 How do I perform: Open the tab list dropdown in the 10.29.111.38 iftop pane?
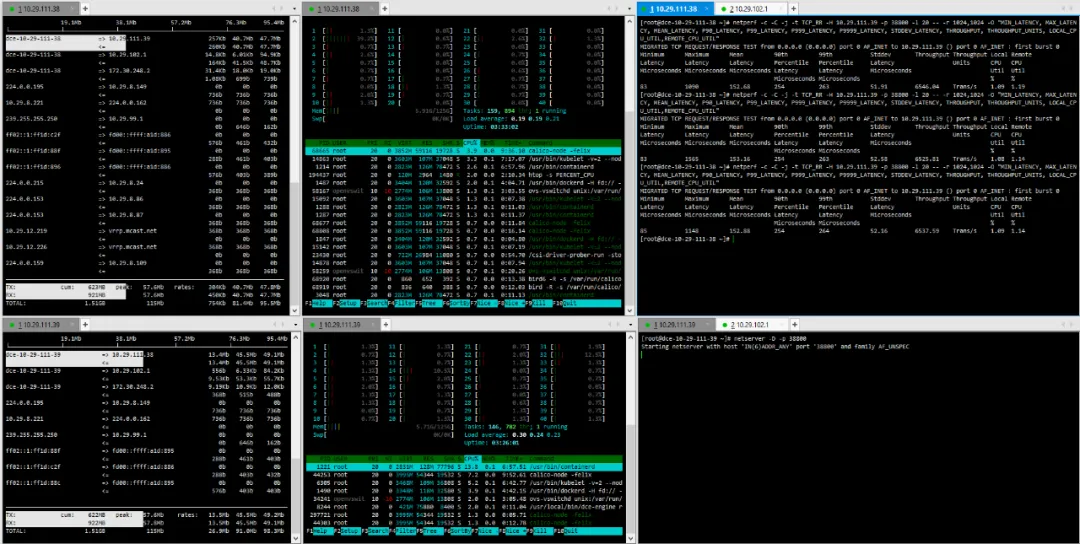pos(292,9)
